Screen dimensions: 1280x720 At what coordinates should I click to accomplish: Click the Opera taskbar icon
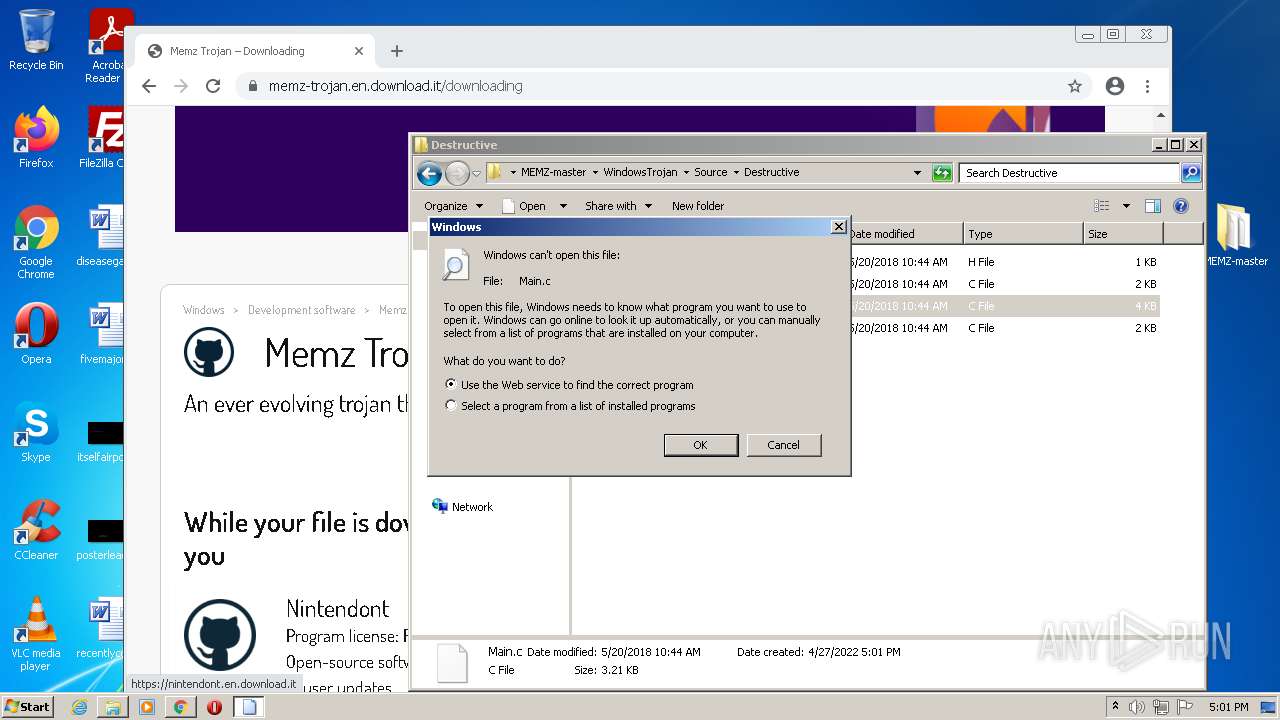214,707
